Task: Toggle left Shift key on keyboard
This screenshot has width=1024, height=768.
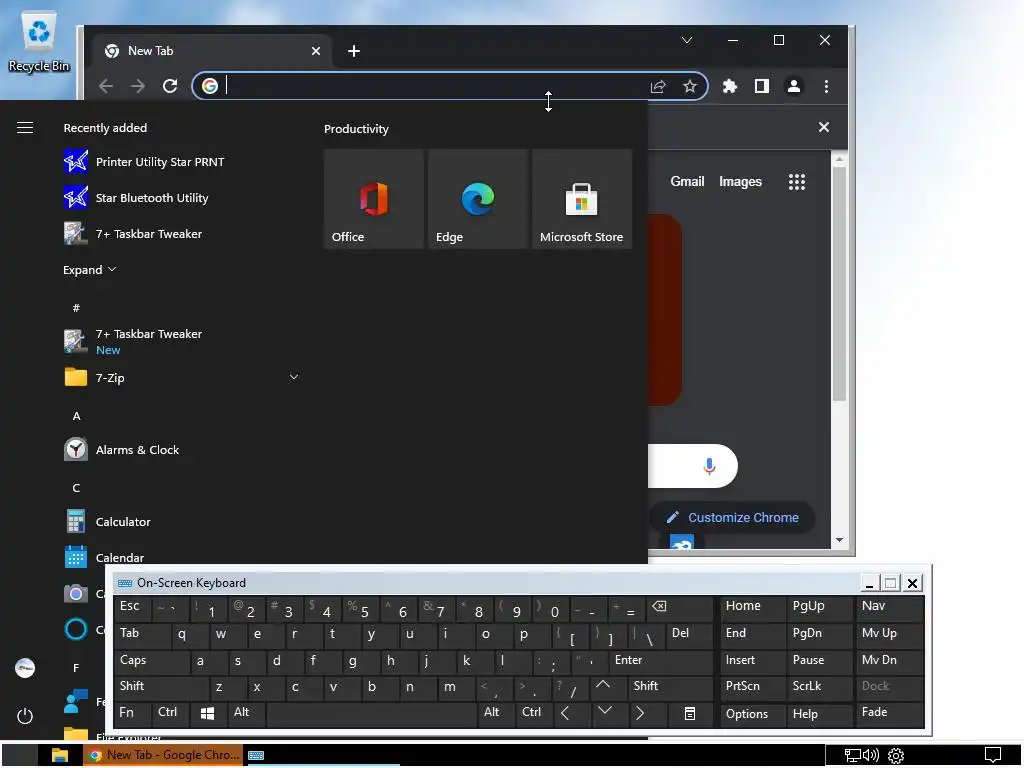Action: 160,687
